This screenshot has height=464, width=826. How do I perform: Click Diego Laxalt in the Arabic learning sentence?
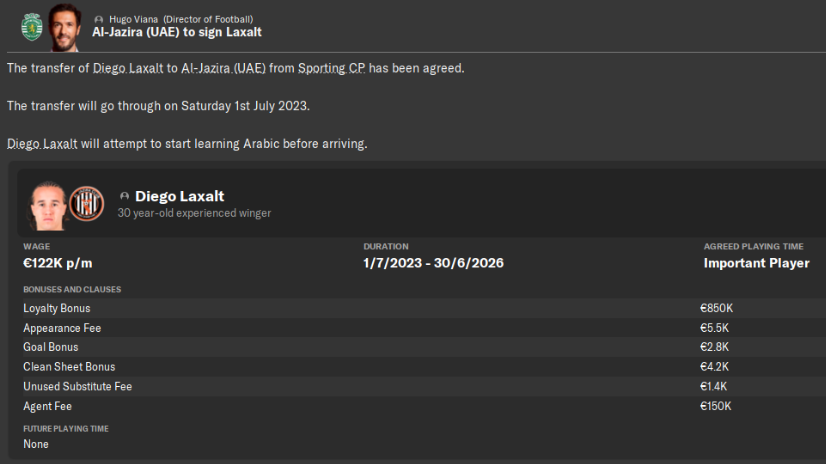tap(43, 144)
